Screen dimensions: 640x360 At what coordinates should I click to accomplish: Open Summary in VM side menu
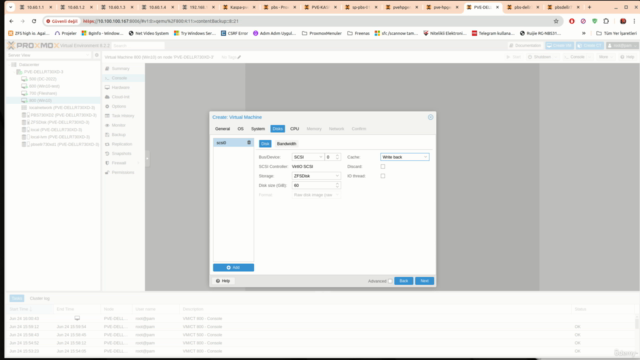click(x=120, y=69)
